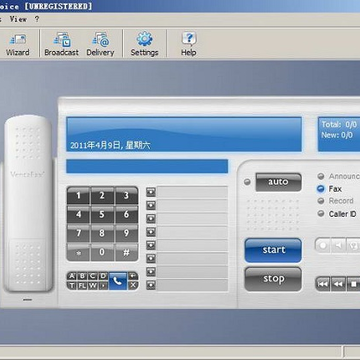Click the blue start button

point(273,250)
